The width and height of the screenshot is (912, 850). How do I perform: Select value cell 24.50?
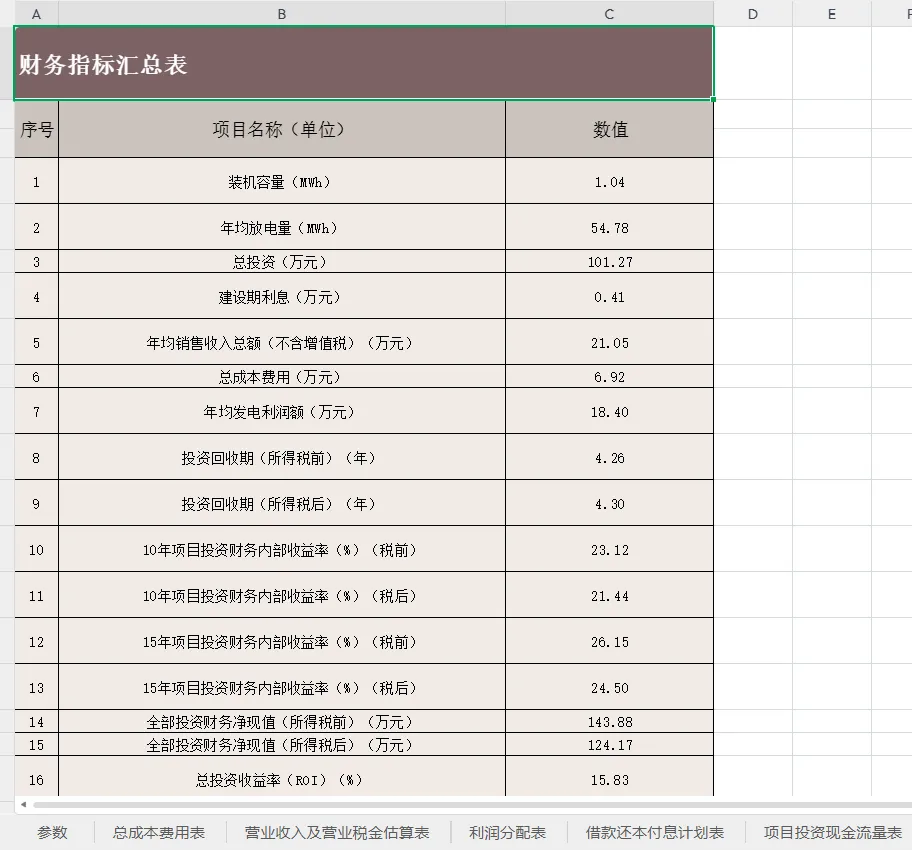(x=610, y=687)
